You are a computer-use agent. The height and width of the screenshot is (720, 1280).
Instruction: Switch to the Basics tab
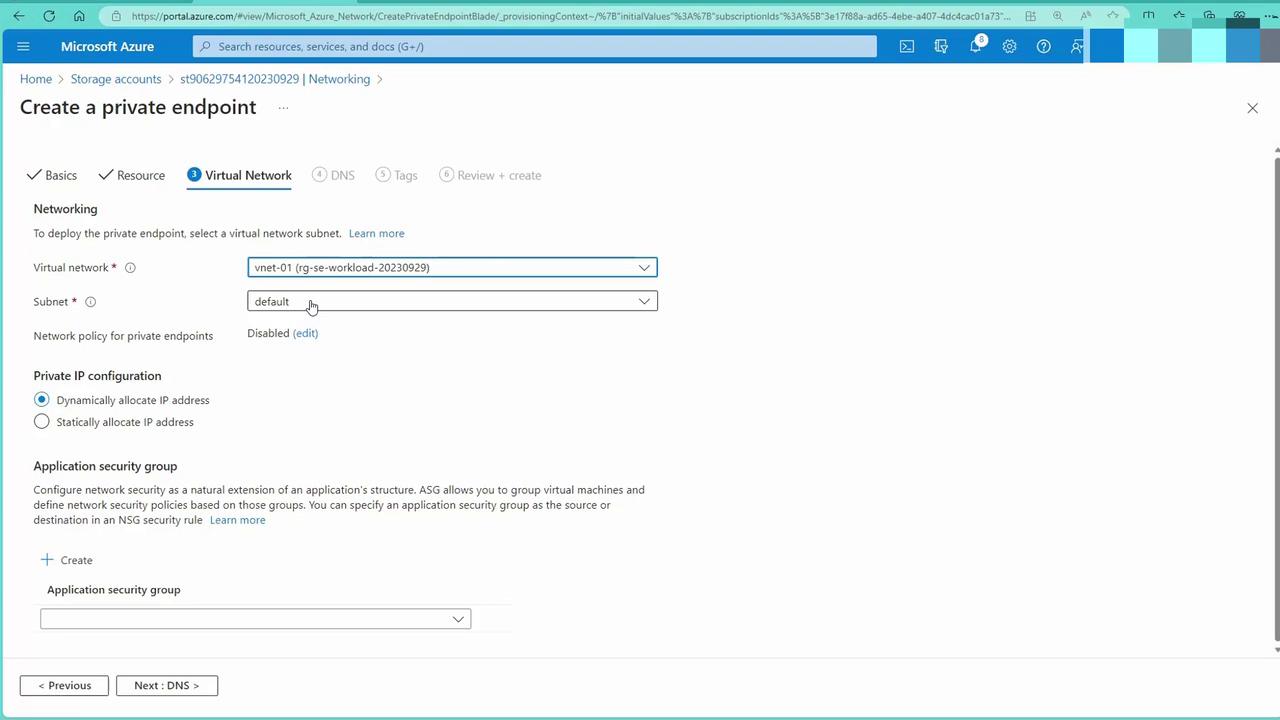52,175
